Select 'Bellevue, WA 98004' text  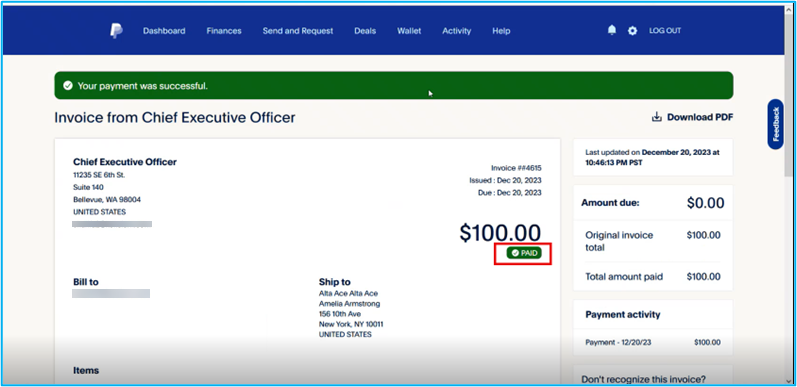coord(107,199)
